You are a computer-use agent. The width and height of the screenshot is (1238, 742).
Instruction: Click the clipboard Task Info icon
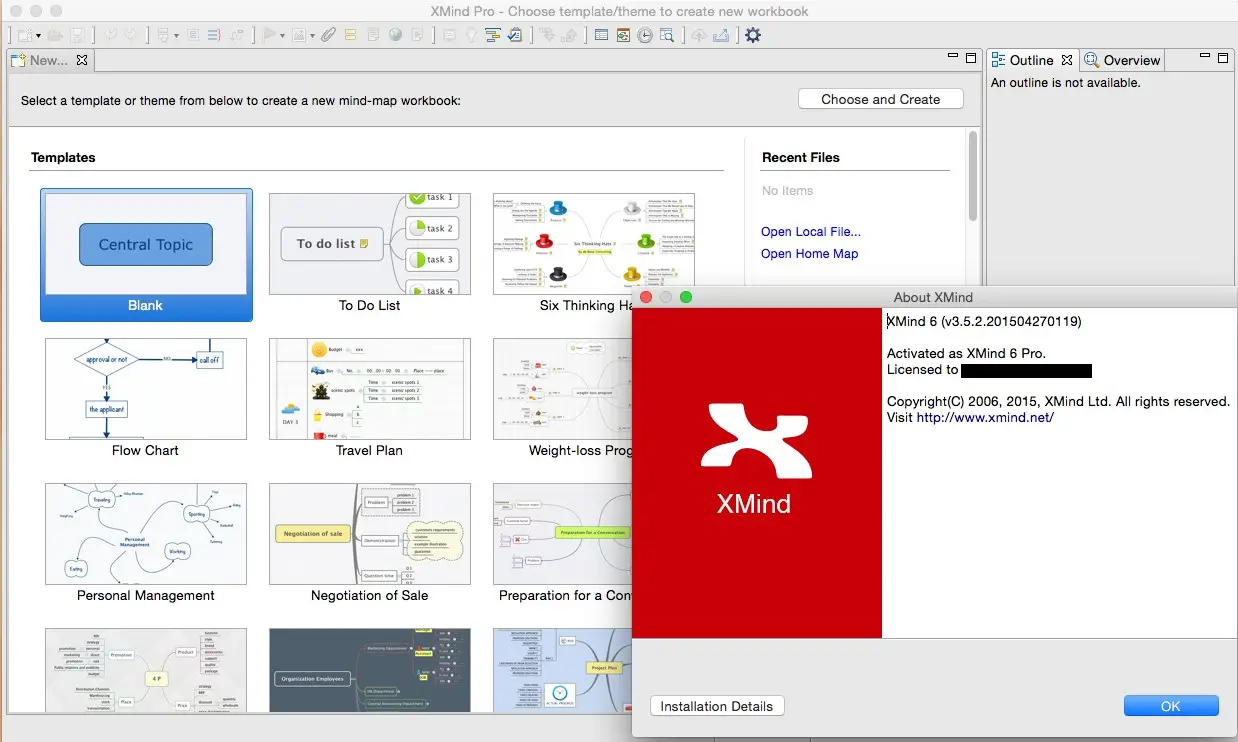coord(515,35)
